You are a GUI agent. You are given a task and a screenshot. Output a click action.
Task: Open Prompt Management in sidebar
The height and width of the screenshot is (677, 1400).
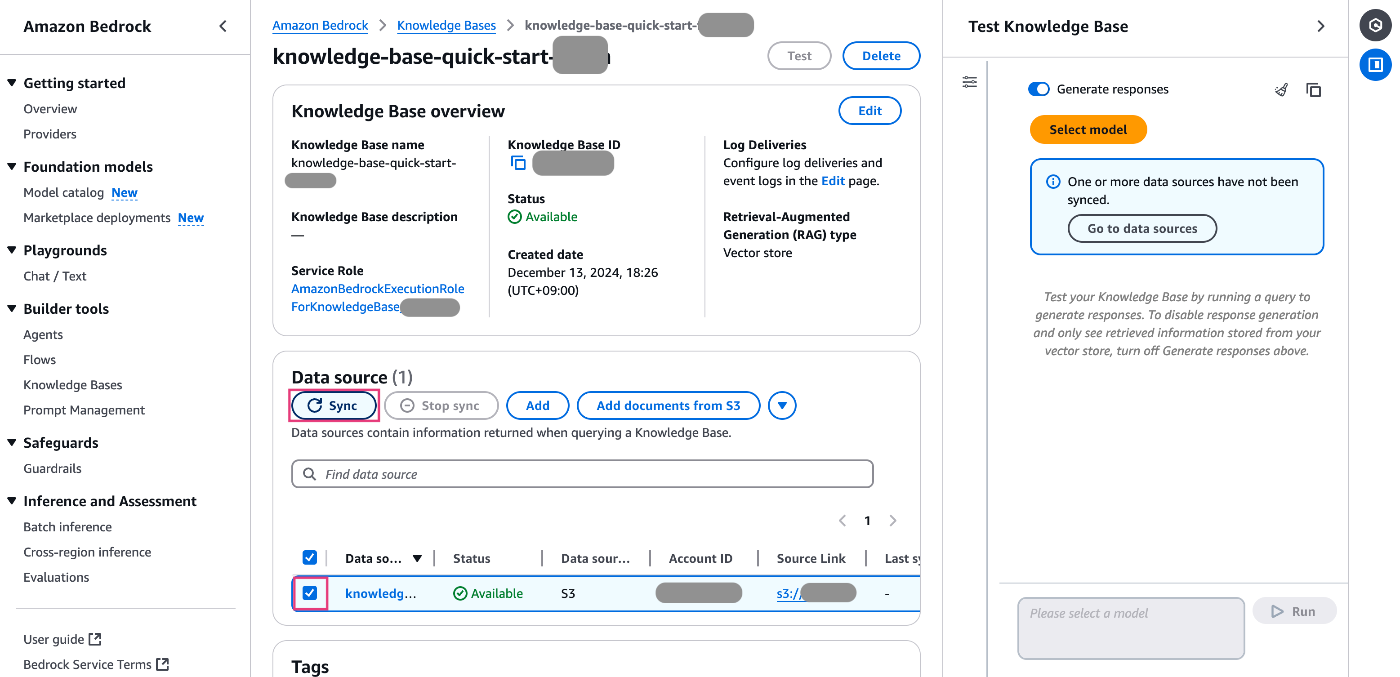point(84,410)
